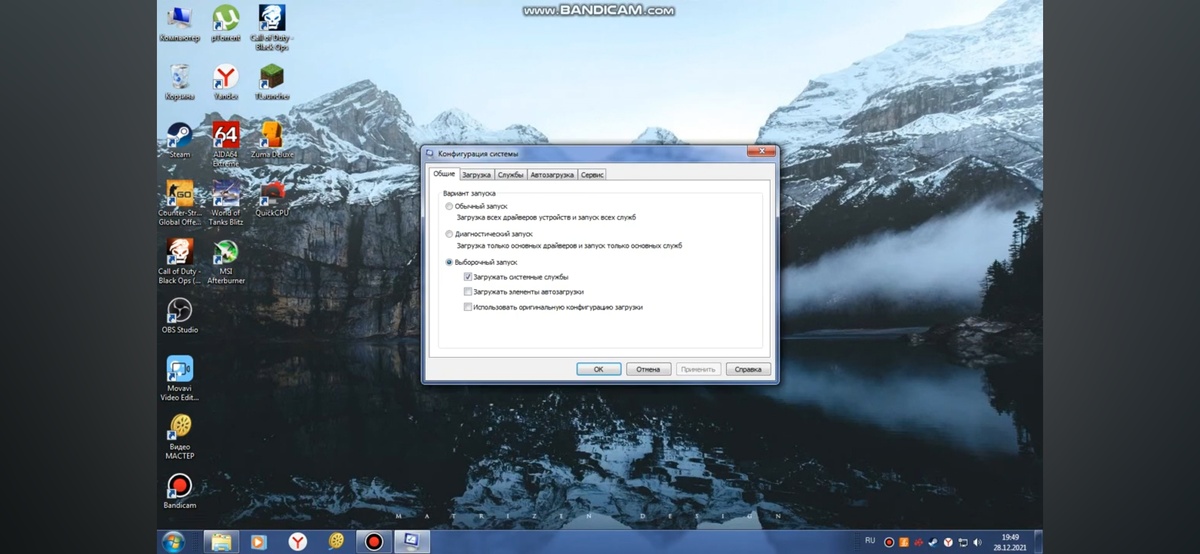1200x554 pixels.
Task: Click the network tray icon
Action: pyautogui.click(x=962, y=542)
